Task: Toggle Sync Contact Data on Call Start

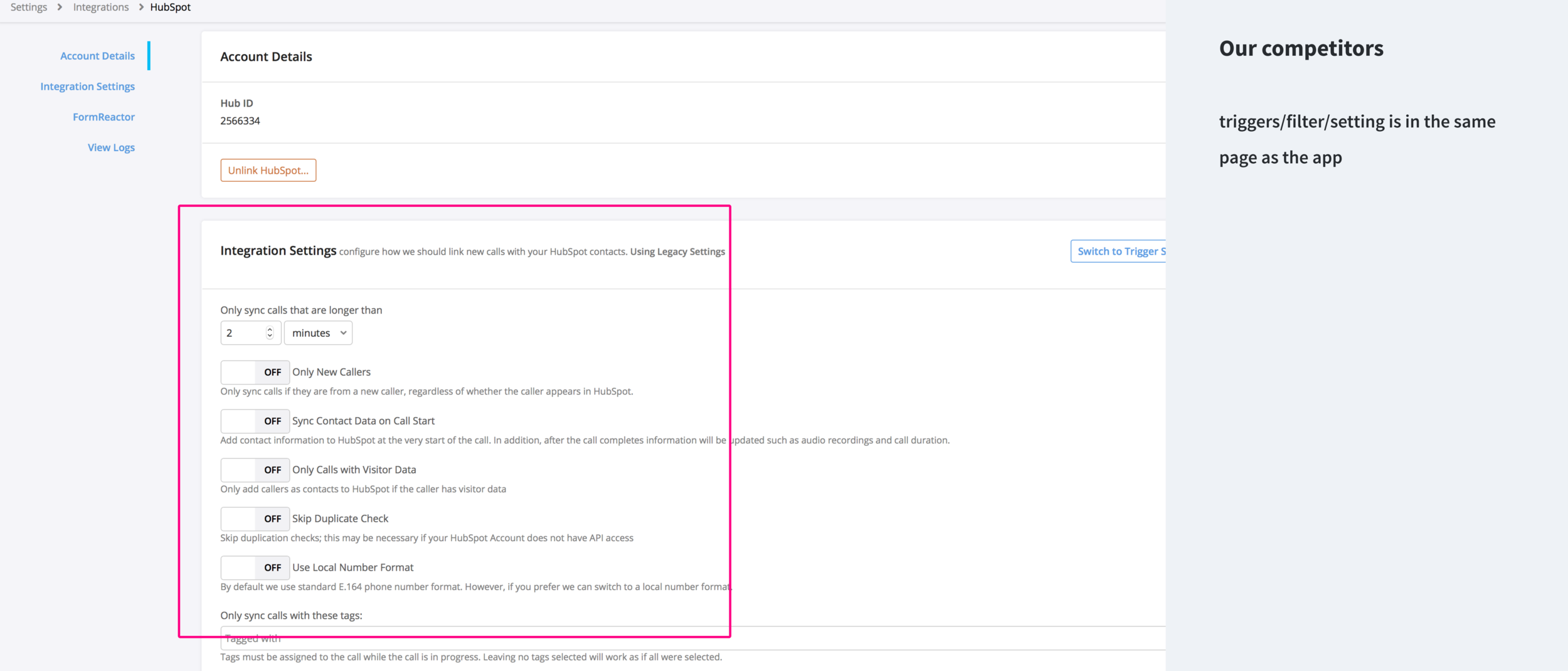Action: click(255, 421)
